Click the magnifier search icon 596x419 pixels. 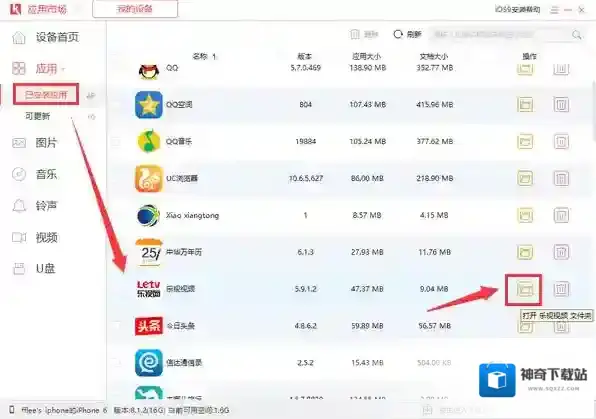(x=577, y=35)
